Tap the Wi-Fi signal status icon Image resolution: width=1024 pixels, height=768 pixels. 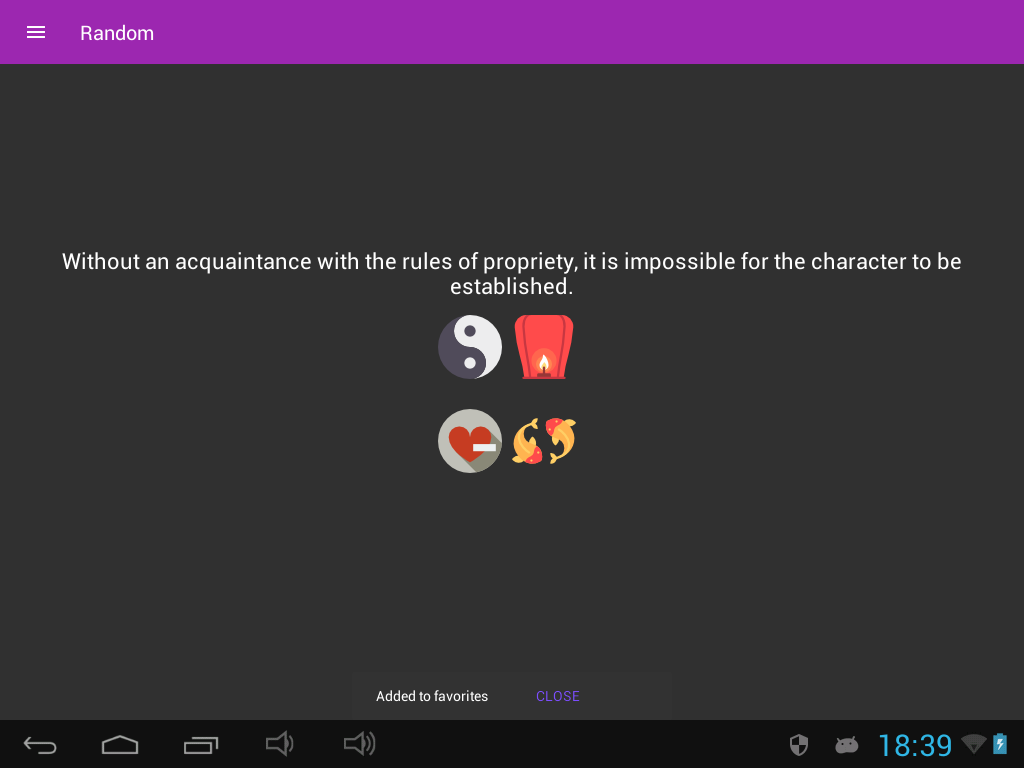pyautogui.click(x=974, y=744)
